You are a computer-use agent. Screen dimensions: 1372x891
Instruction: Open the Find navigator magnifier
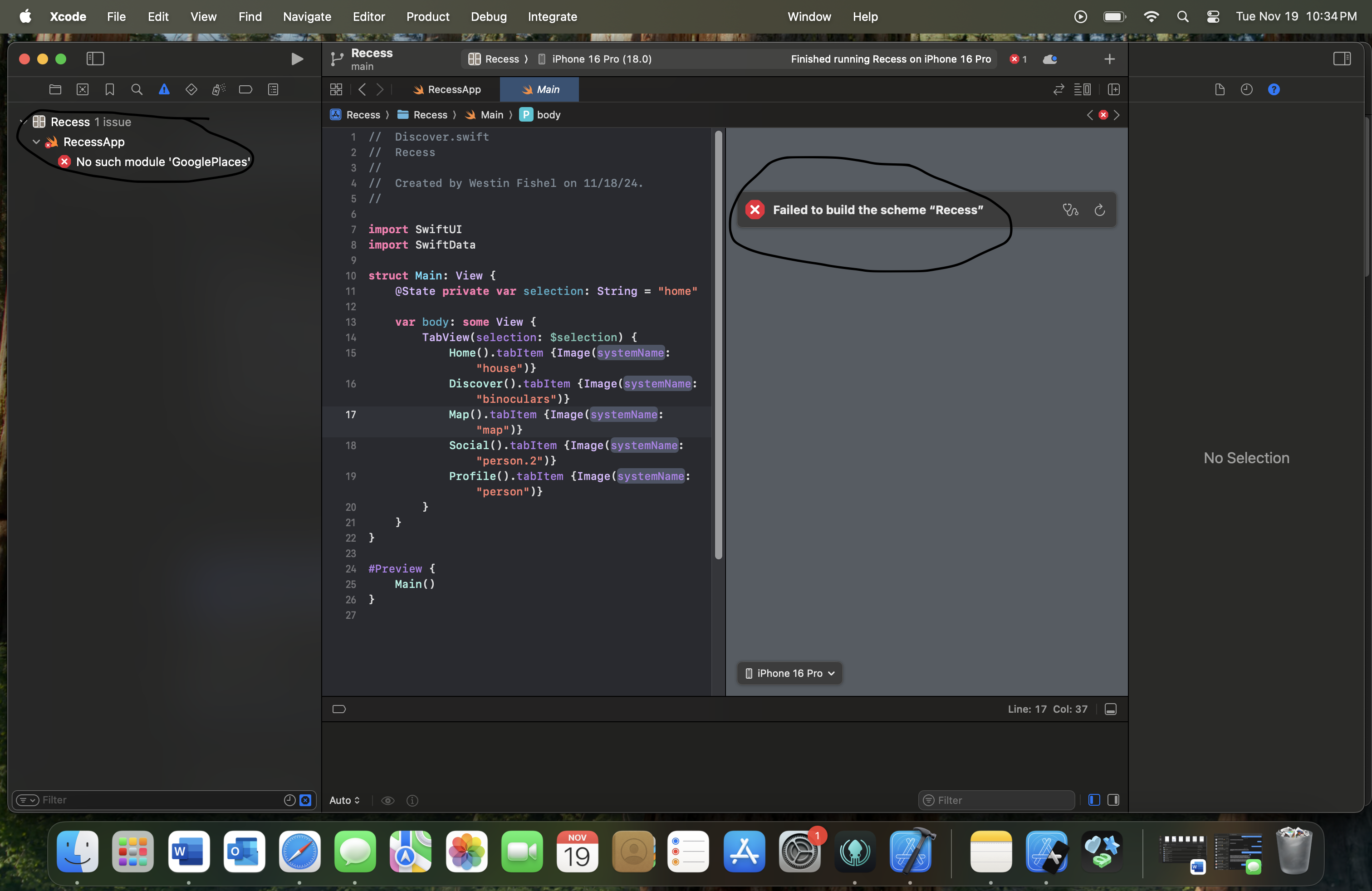[137, 89]
